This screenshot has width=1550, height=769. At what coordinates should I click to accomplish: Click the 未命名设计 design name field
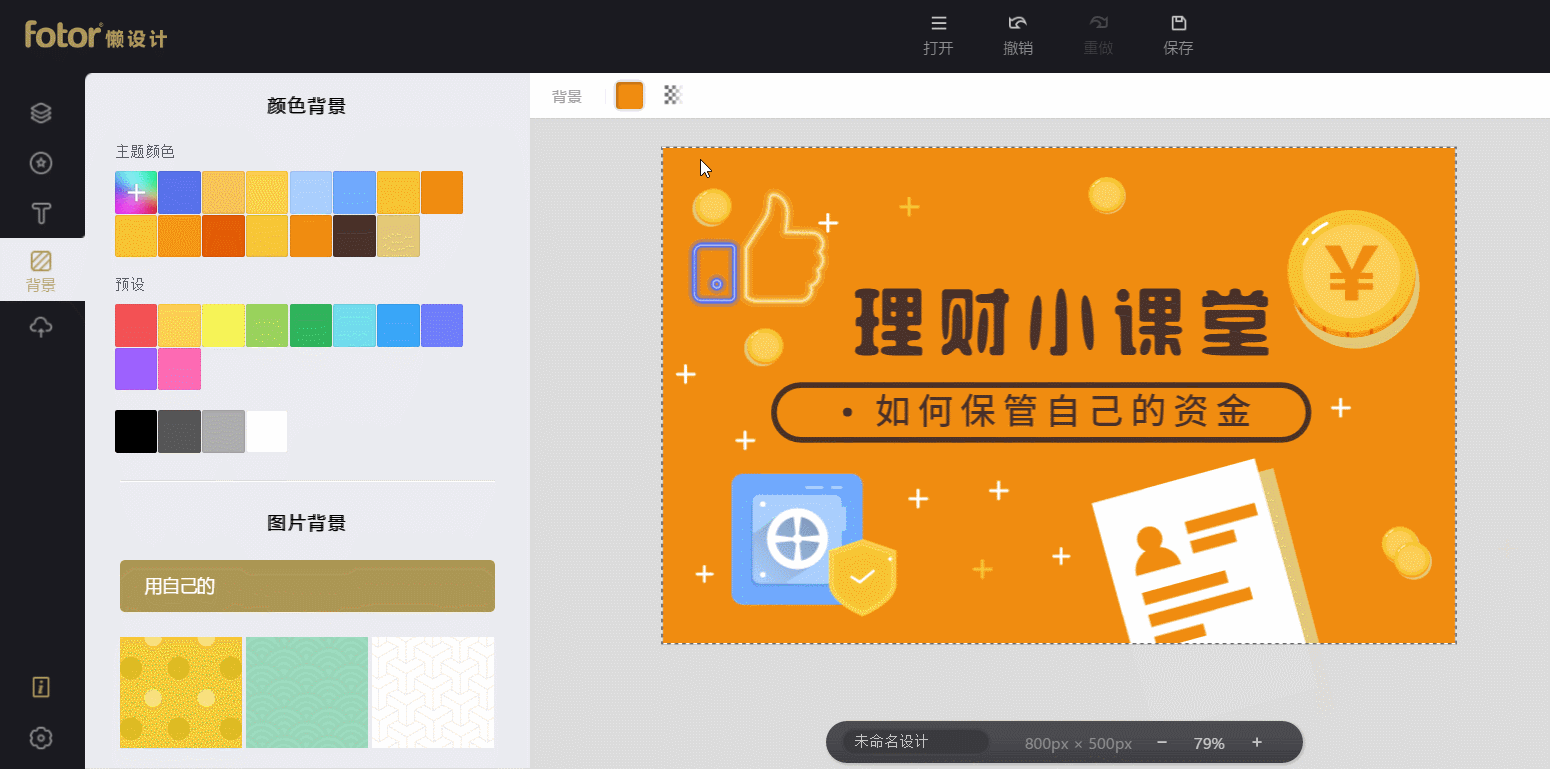(915, 742)
